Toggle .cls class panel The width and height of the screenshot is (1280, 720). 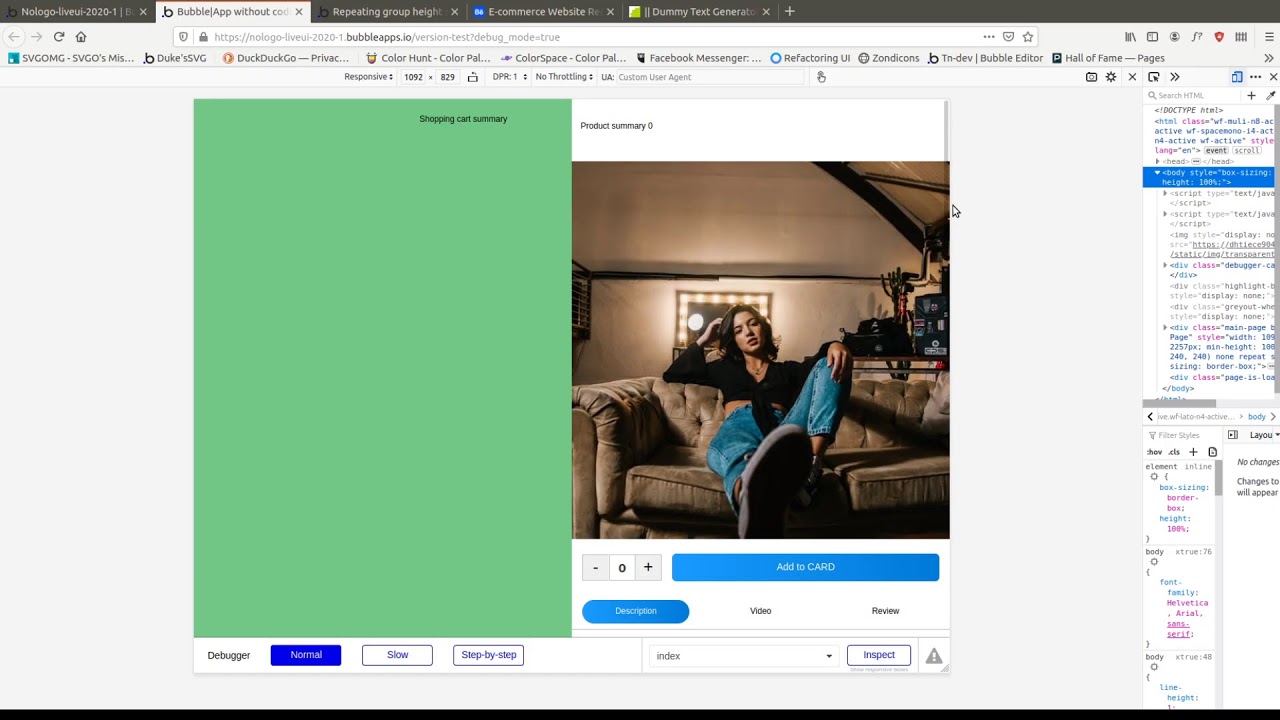[x=1174, y=452]
